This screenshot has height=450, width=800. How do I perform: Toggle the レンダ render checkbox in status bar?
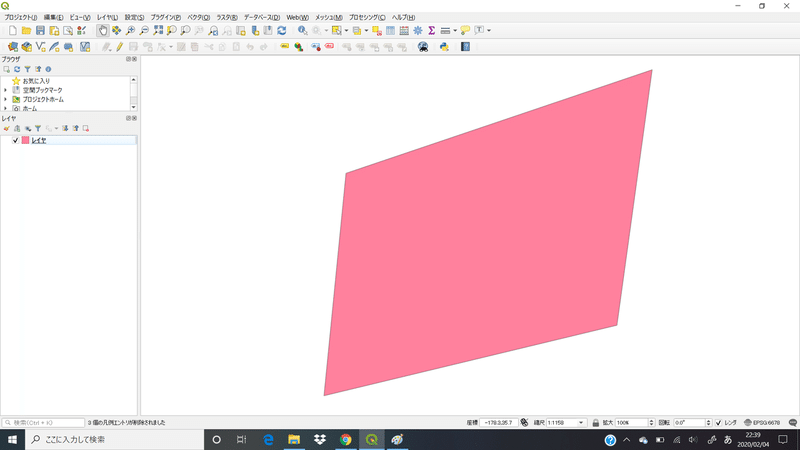(x=718, y=423)
